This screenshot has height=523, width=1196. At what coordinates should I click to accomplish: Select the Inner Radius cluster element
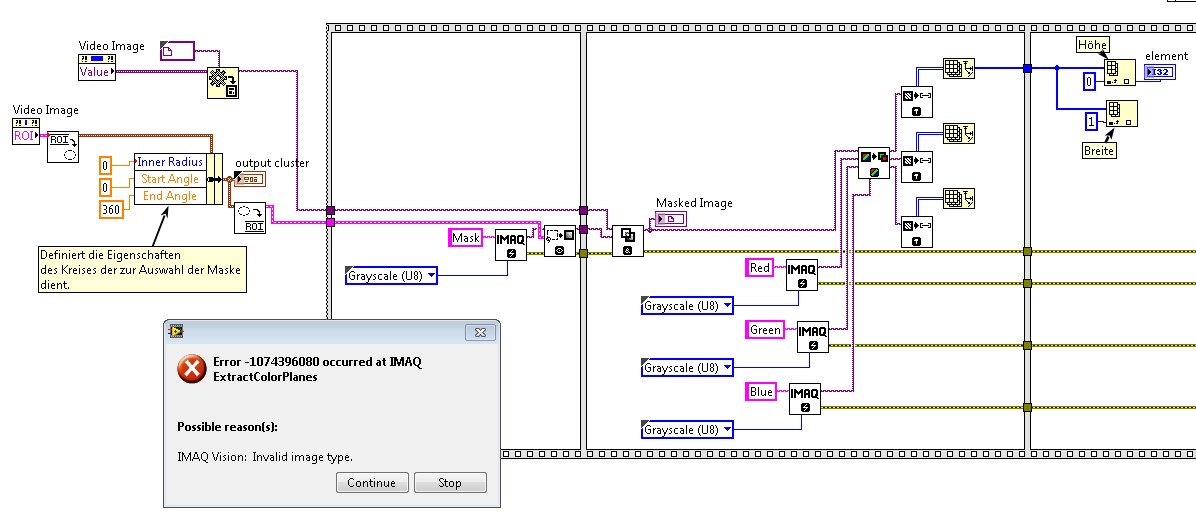[170, 162]
